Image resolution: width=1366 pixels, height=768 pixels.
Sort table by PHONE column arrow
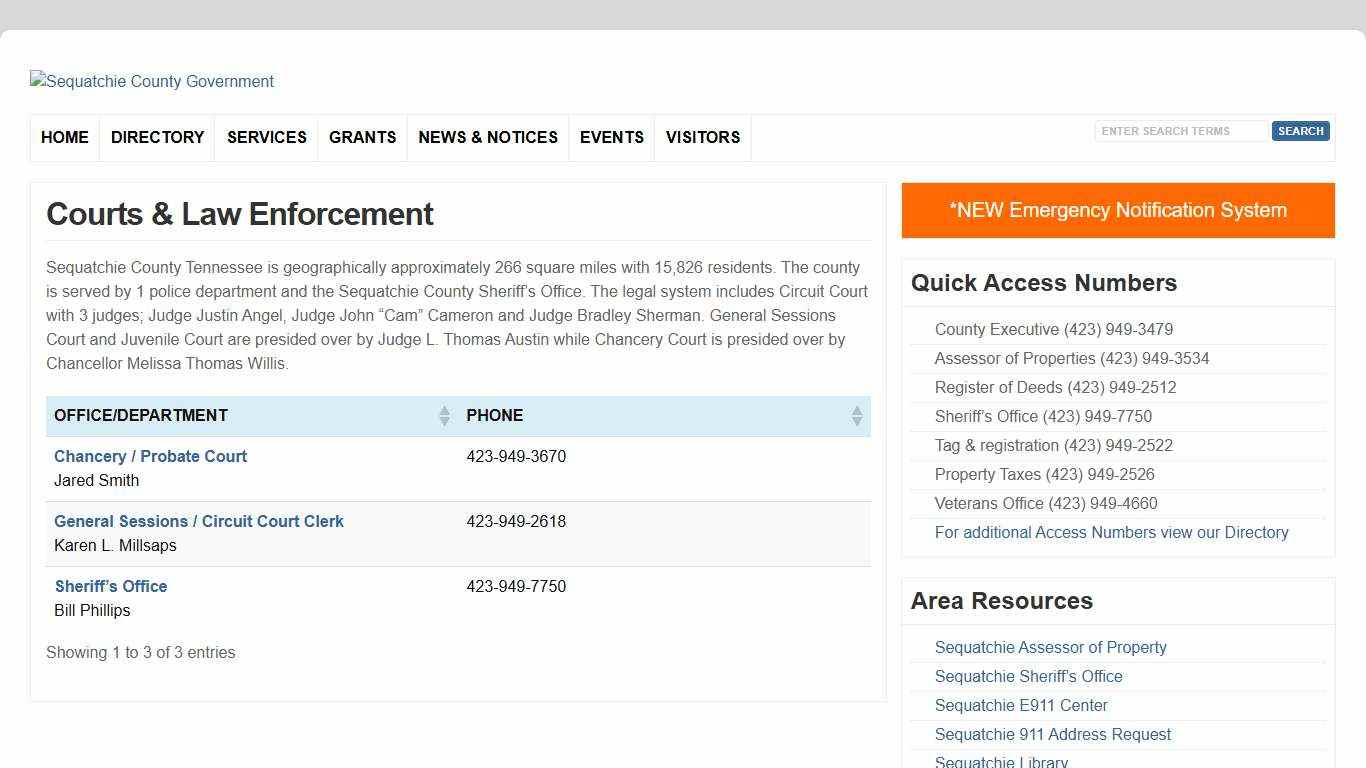857,416
